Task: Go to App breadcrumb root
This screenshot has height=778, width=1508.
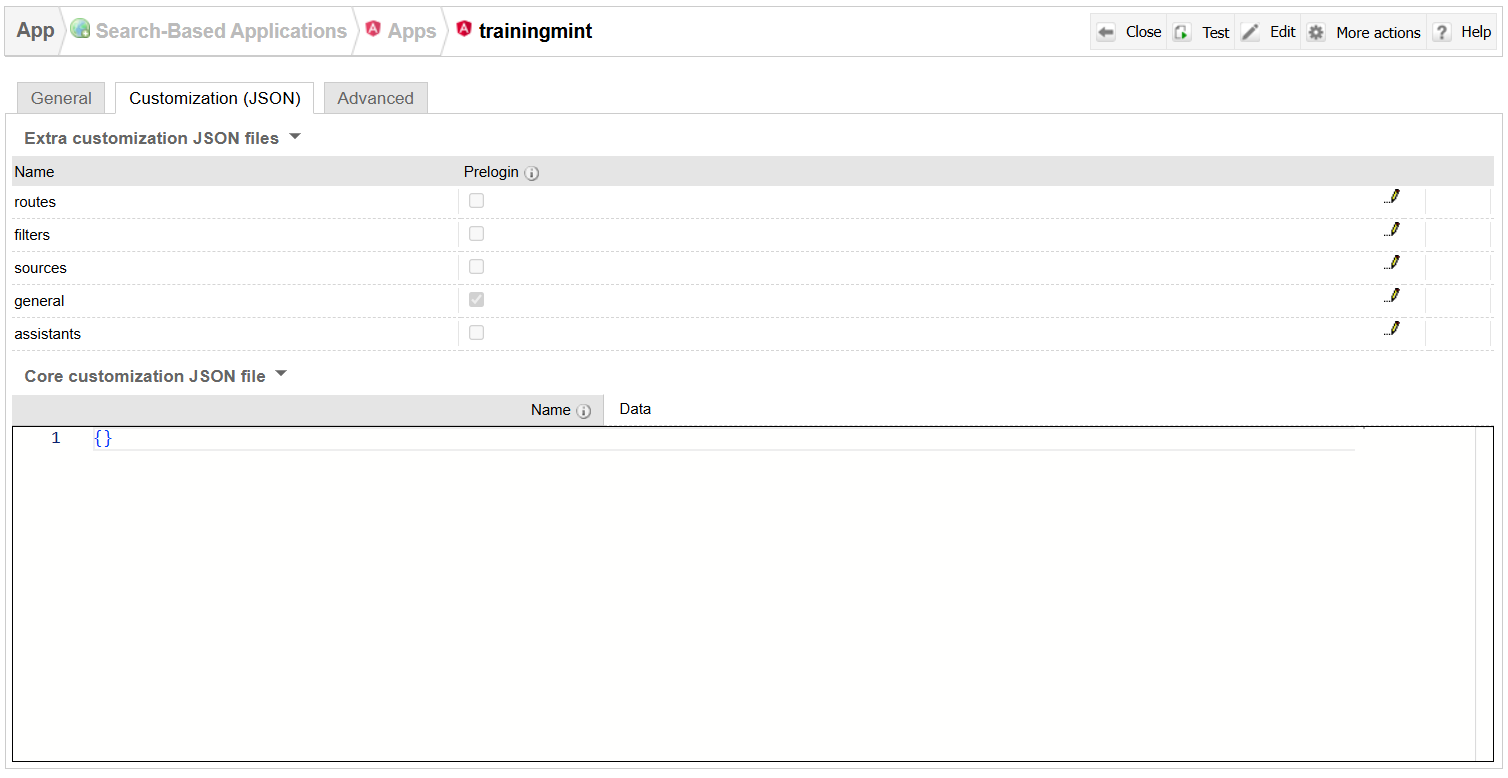Action: (36, 30)
